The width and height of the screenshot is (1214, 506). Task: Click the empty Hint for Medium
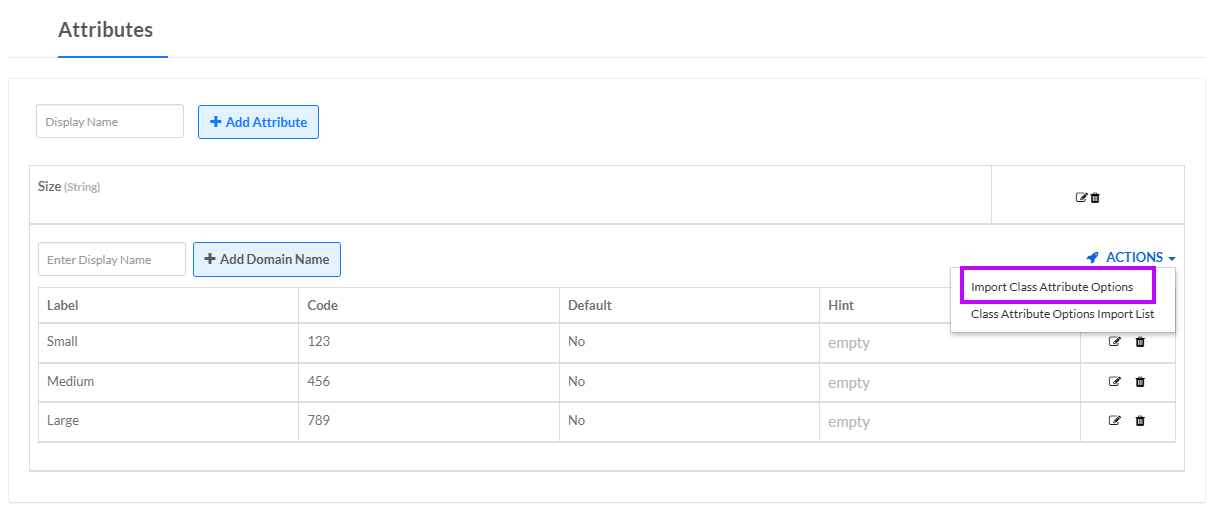(x=849, y=383)
